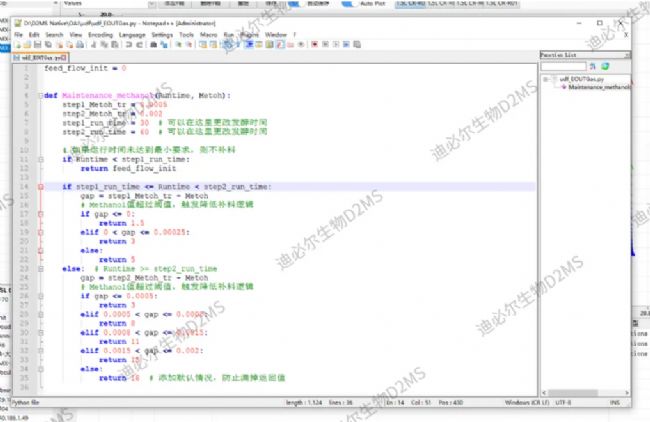Collapse the udf_EOUTGas.py node in Function List
The height and width of the screenshot is (422, 650).
pos(543,78)
